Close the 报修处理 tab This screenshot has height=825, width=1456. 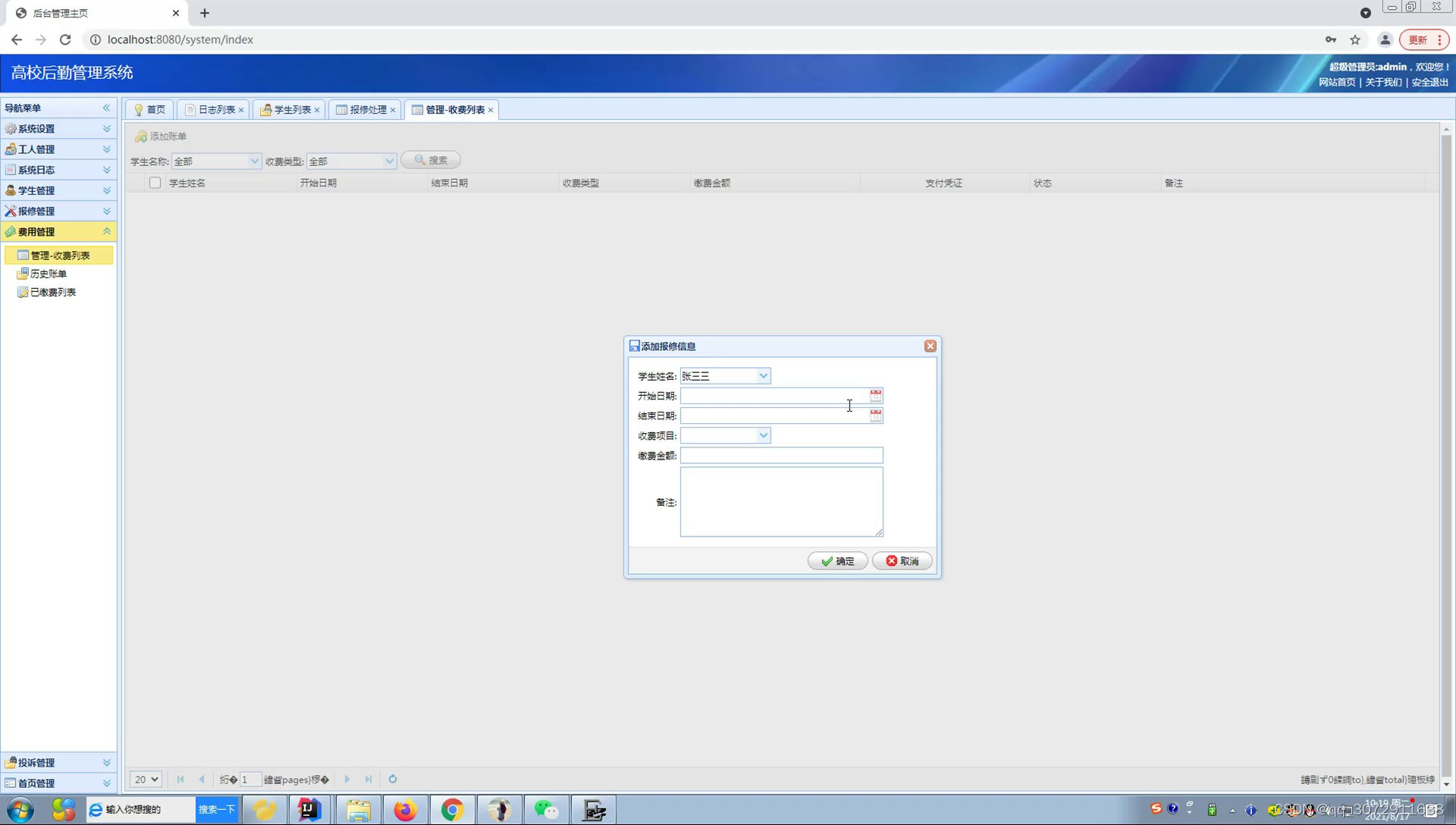[393, 110]
